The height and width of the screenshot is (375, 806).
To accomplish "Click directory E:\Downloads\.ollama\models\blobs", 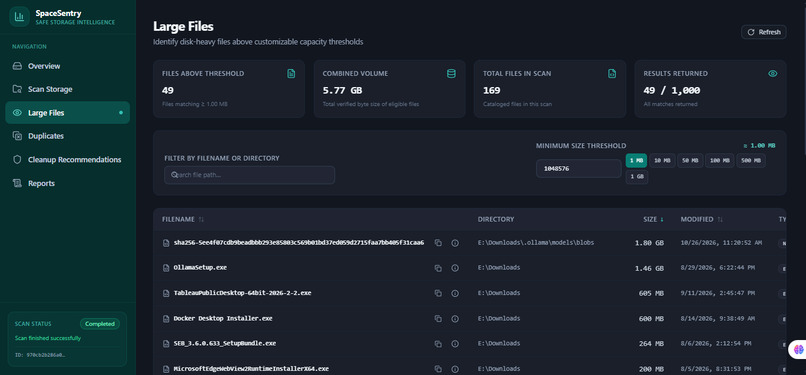I will [x=536, y=242].
